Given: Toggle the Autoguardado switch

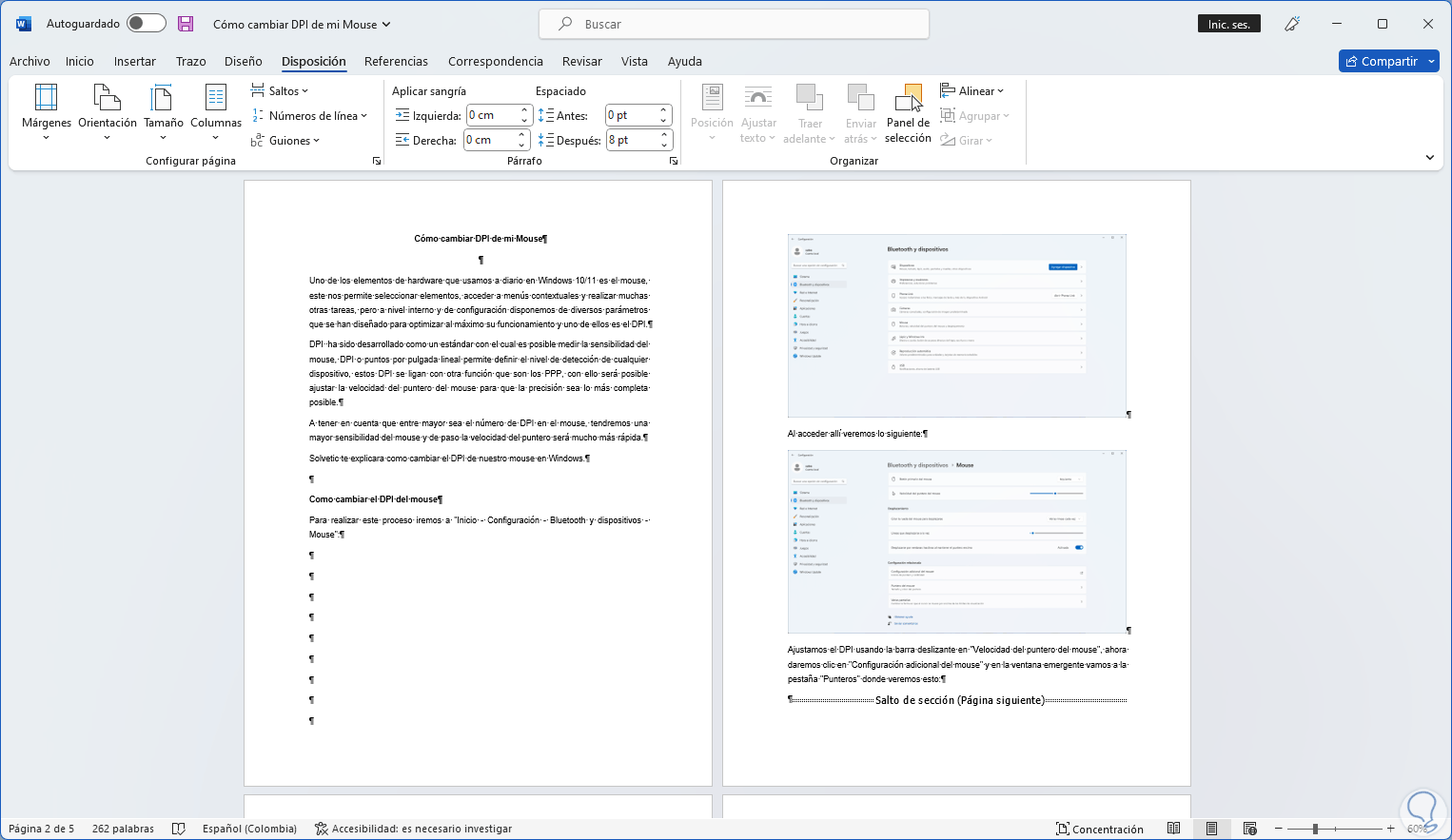Looking at the screenshot, I should pyautogui.click(x=147, y=24).
